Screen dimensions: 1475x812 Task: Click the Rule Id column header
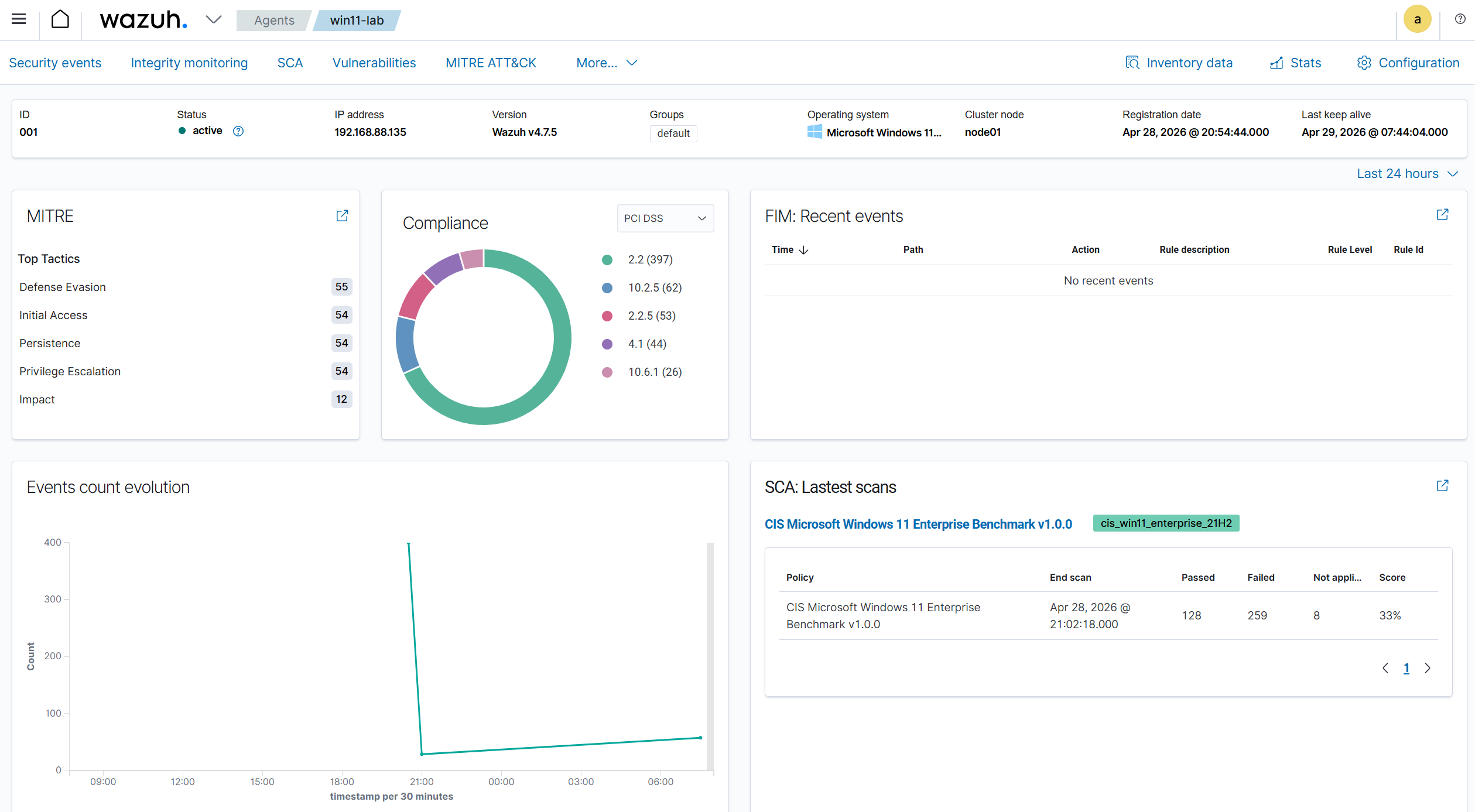(1408, 250)
